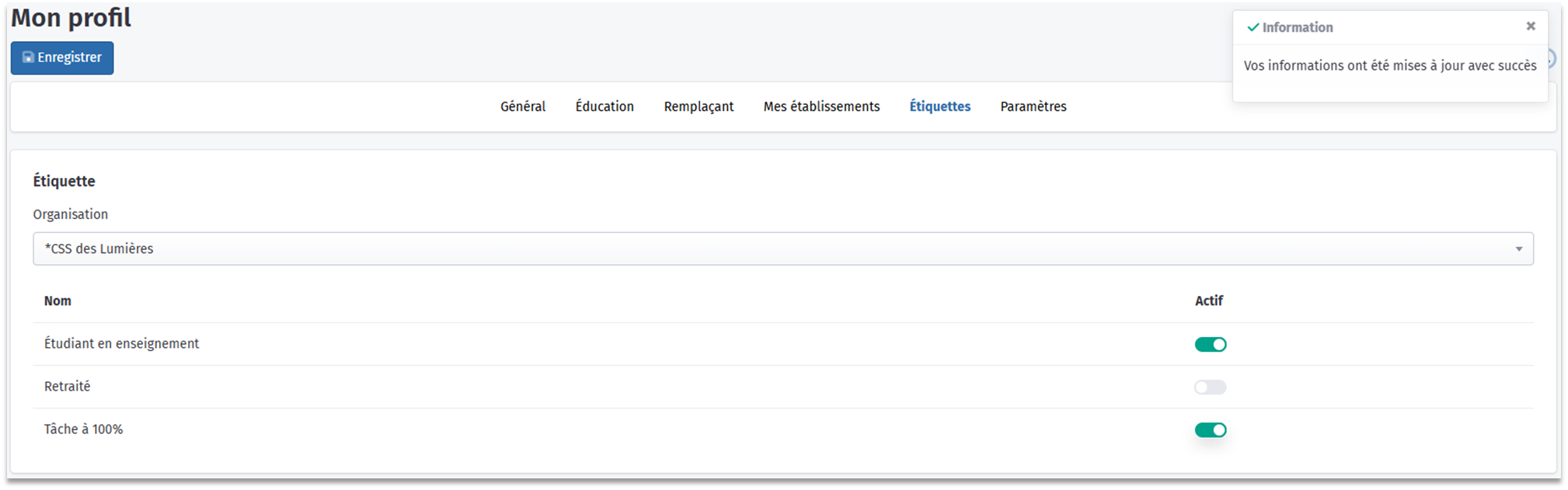
Task: Click the 'Tâche à 100%' row label
Action: point(84,429)
